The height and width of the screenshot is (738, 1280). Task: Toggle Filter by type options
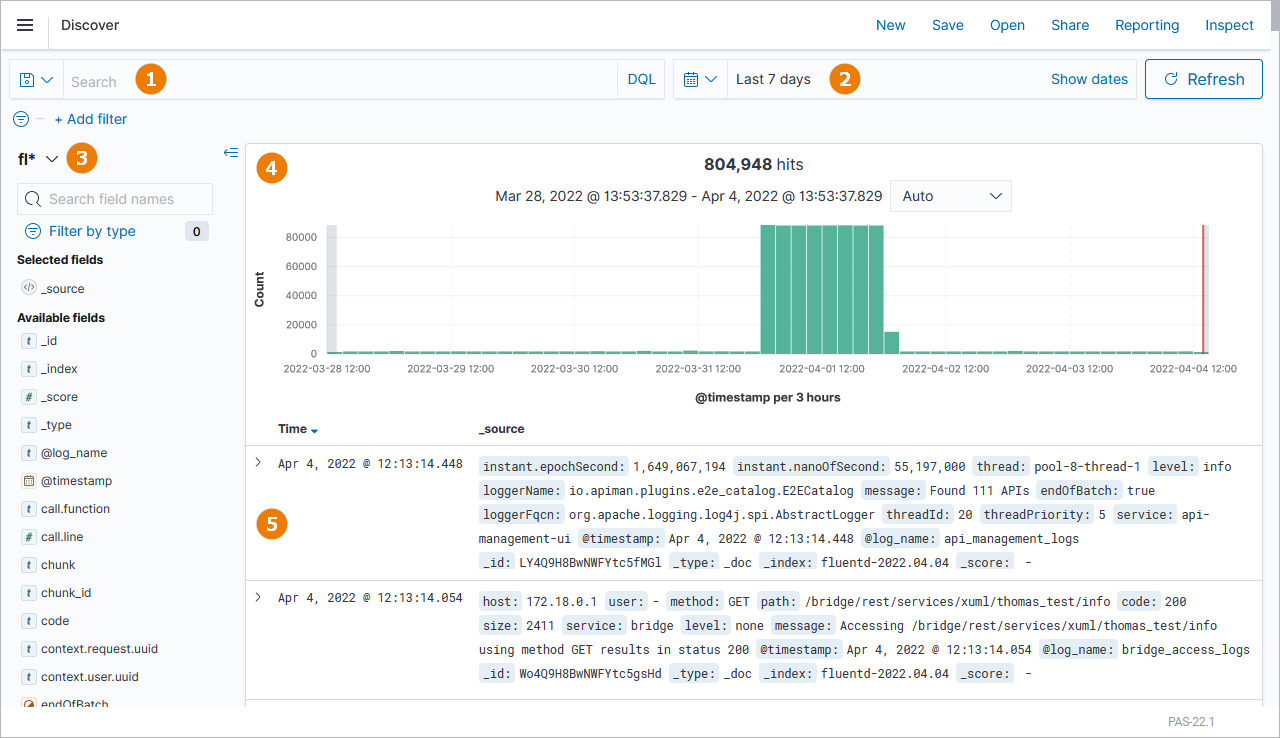[91, 231]
